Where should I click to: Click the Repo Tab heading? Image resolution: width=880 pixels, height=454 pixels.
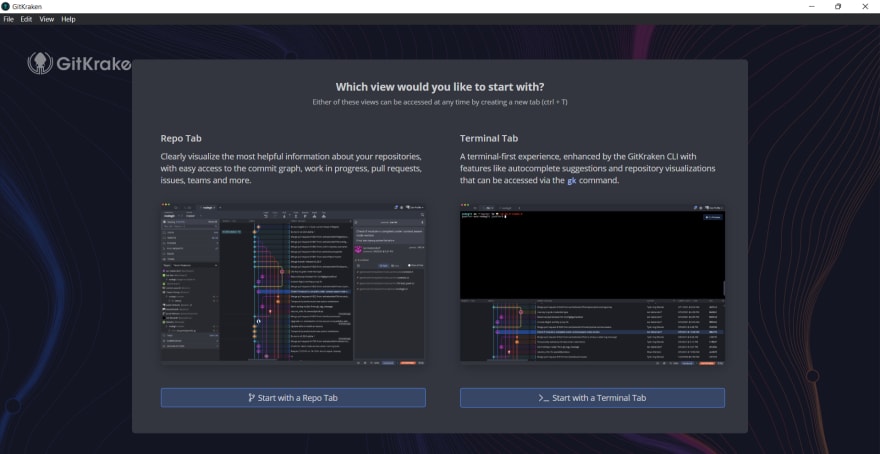click(181, 138)
